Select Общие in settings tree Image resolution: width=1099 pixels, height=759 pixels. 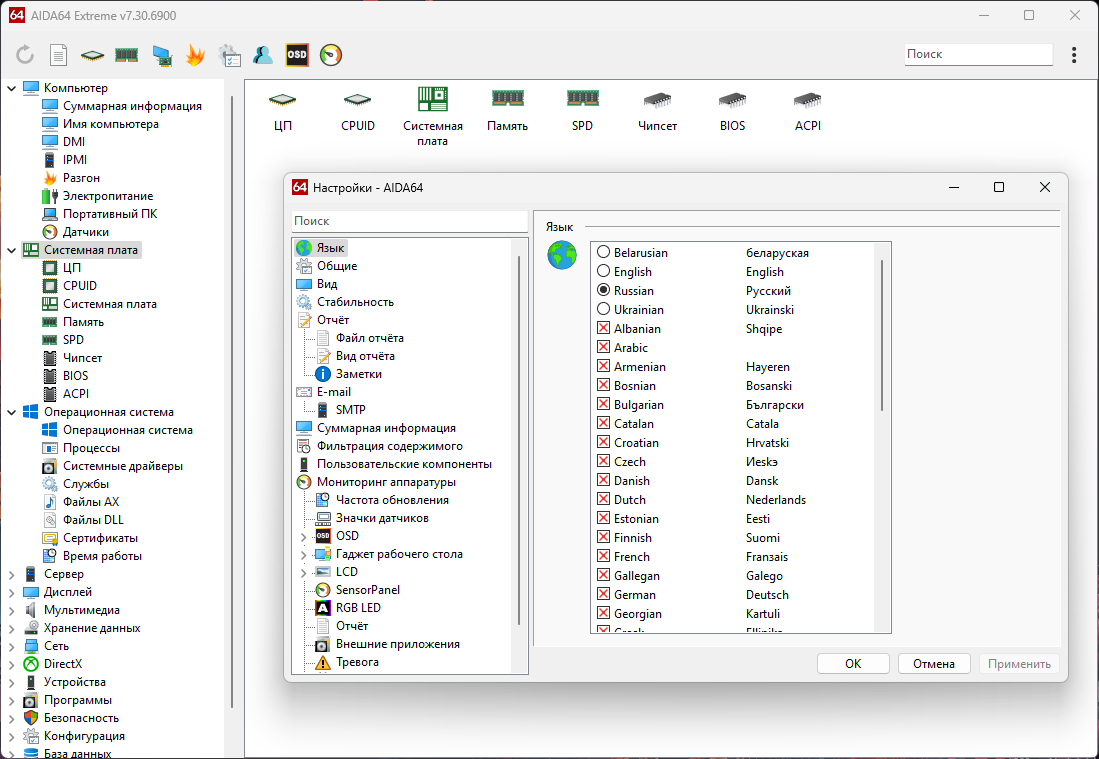336,266
